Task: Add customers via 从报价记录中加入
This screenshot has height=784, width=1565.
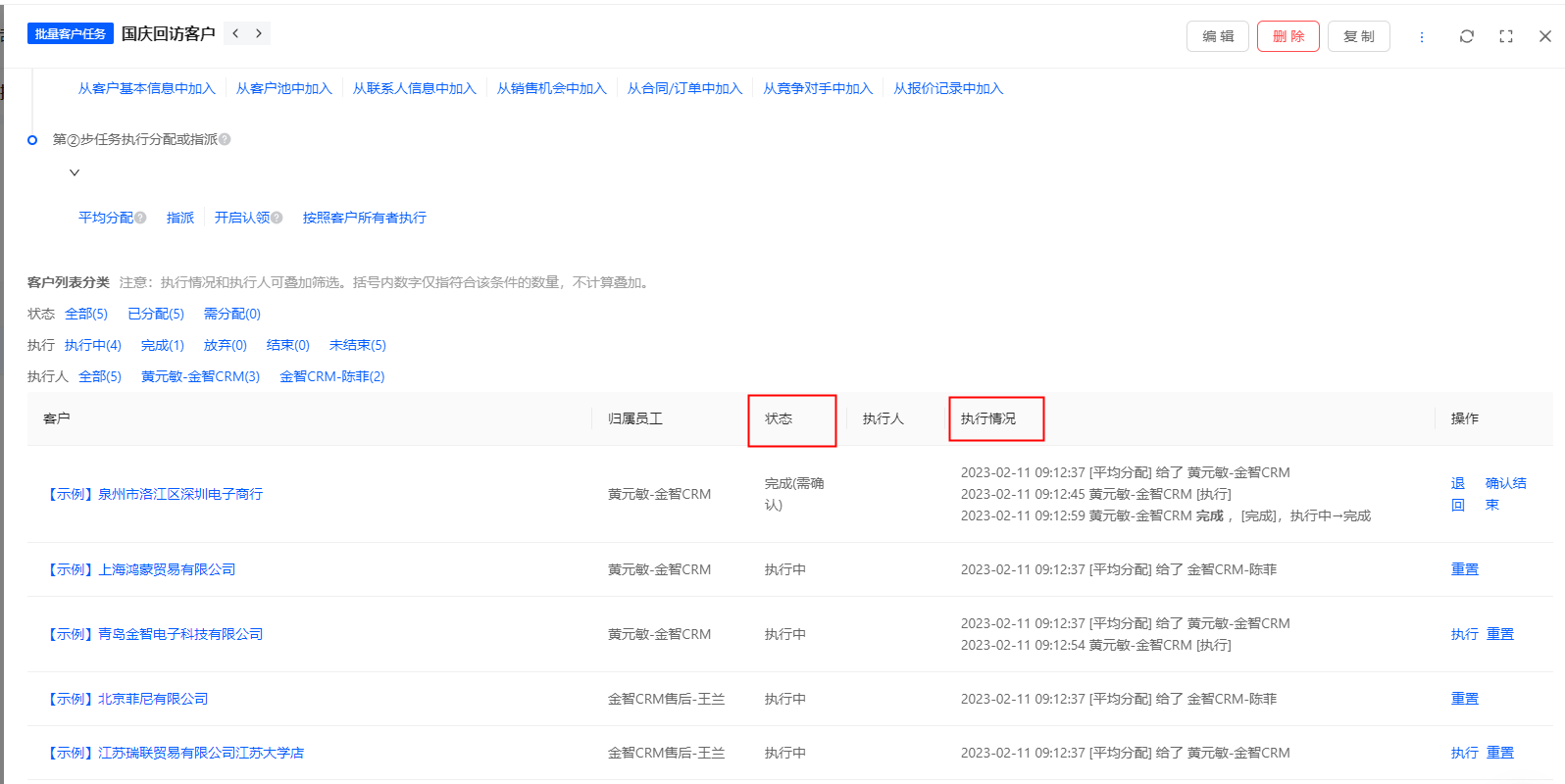Action: coord(948,88)
